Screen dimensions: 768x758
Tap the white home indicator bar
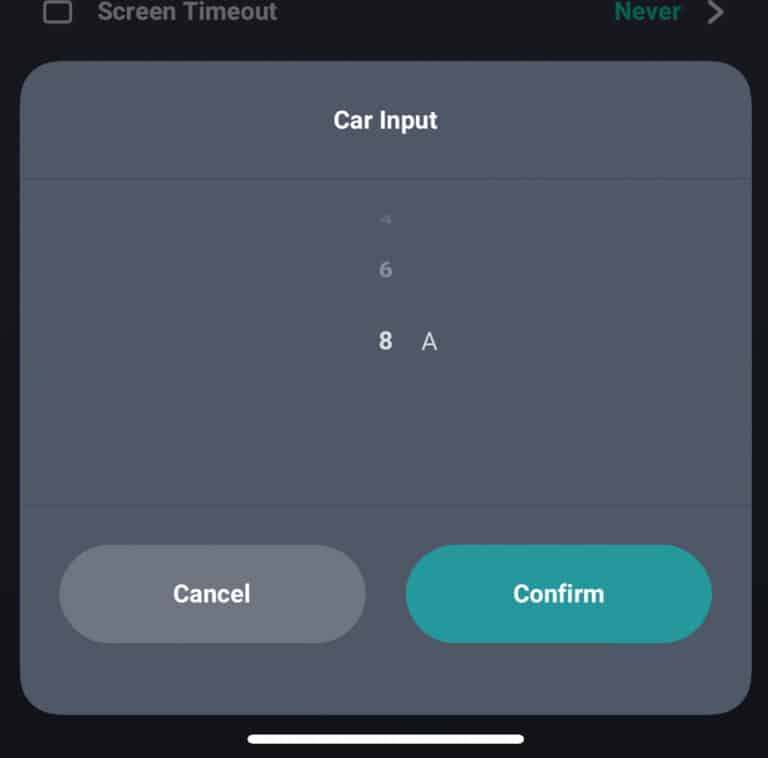click(385, 738)
